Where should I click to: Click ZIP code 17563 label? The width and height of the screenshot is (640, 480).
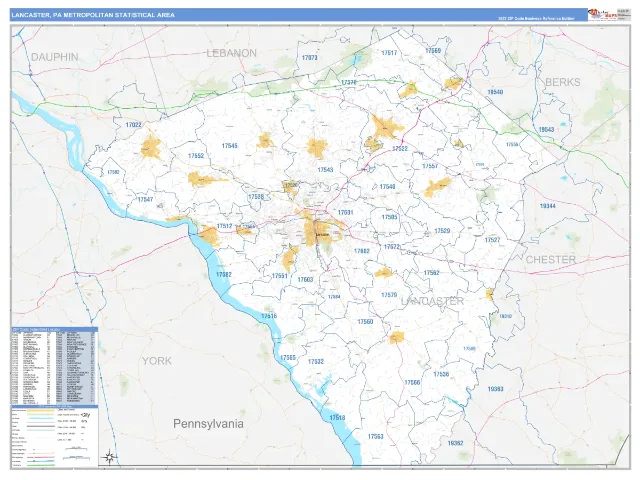point(376,437)
